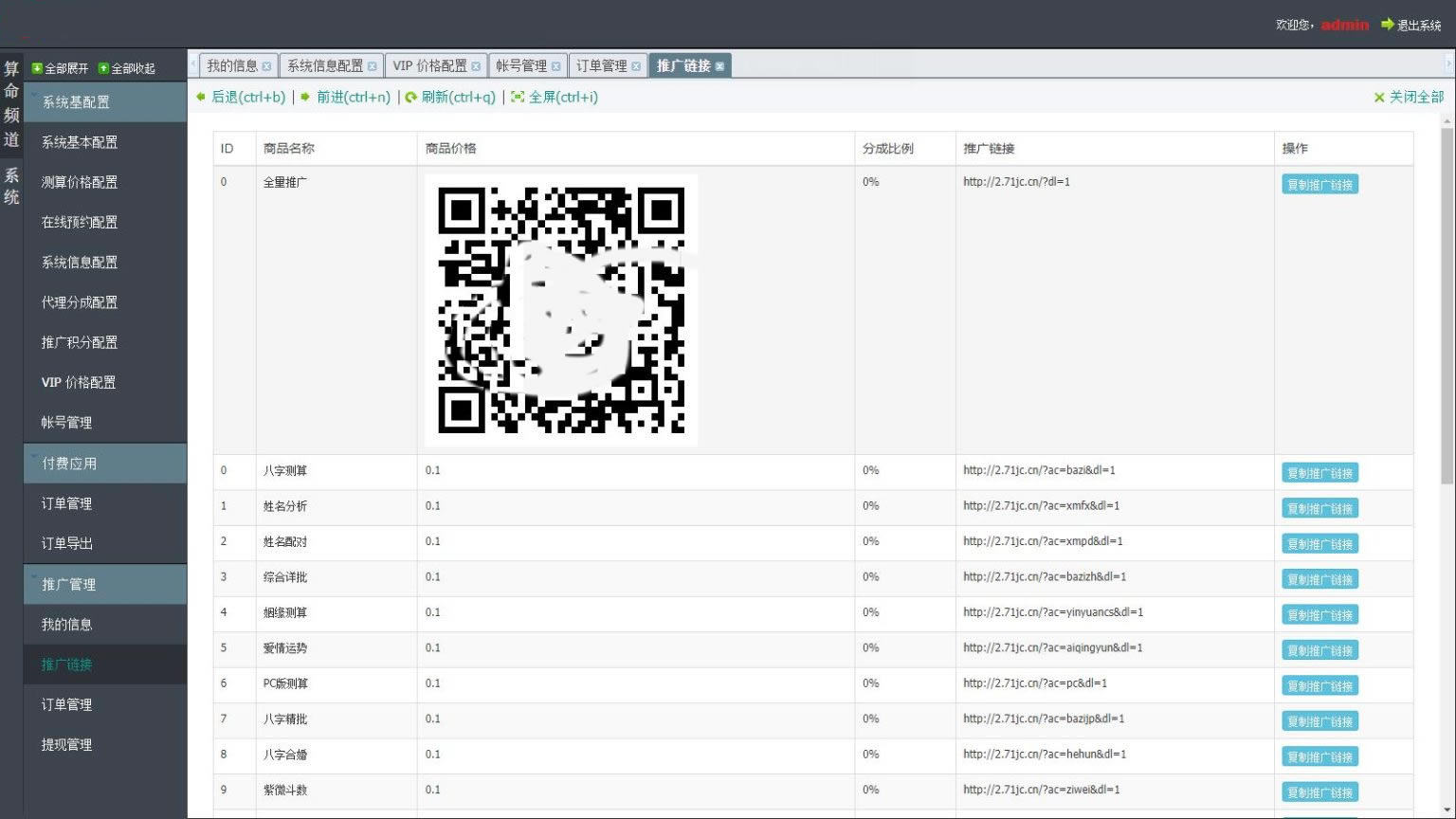Click the admin username in header
This screenshot has height=819, width=1456.
[1345, 25]
